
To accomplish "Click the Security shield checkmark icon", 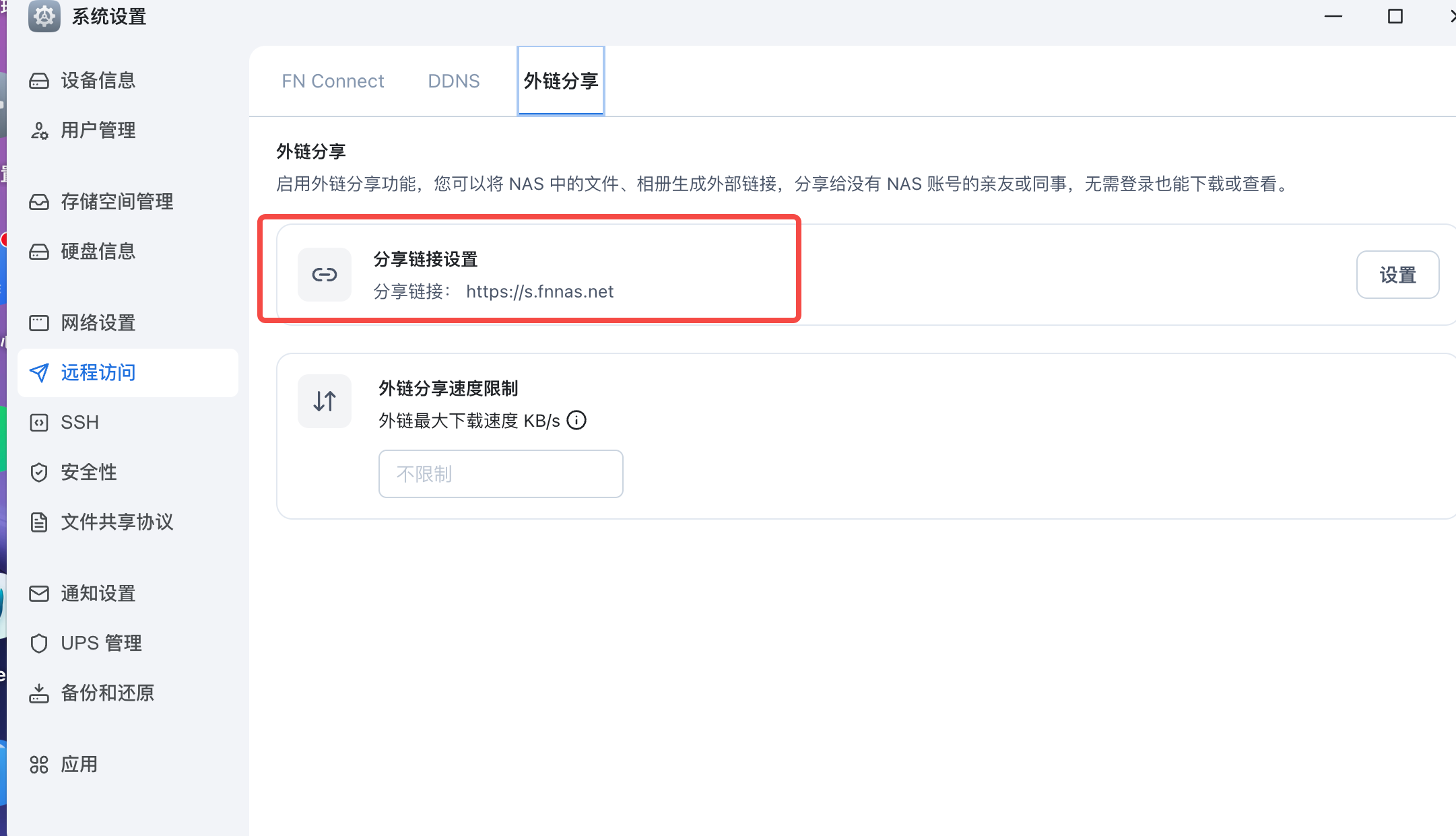I will pyautogui.click(x=39, y=473).
